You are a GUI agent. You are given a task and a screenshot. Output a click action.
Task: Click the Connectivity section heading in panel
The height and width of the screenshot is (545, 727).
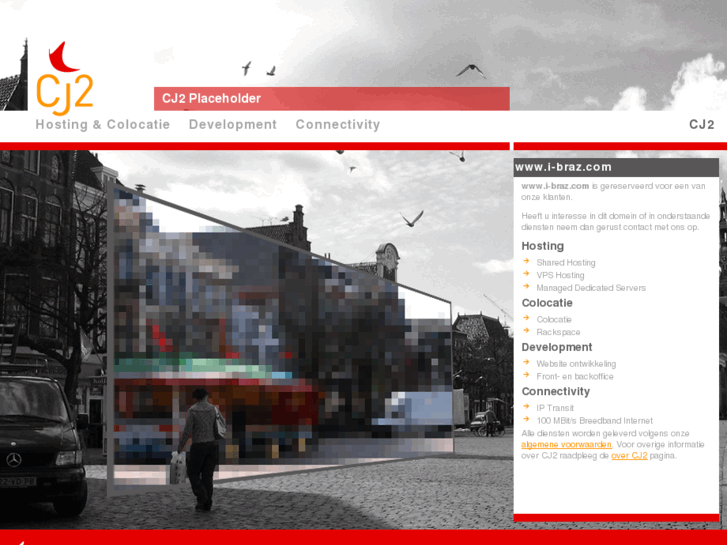tap(556, 391)
